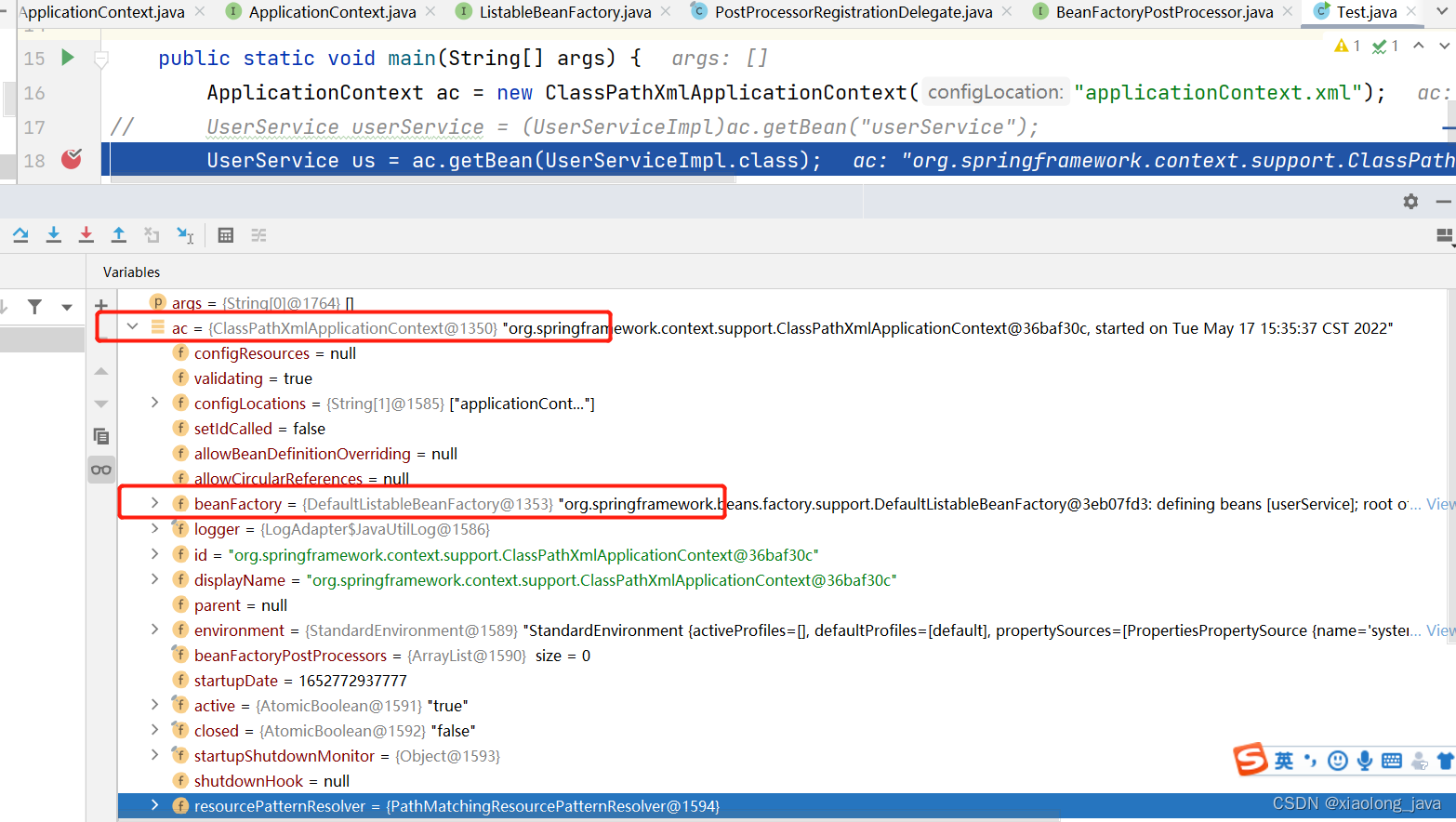Toggle show watches glasses icon
Screen dimensions: 1456x822
tap(101, 470)
